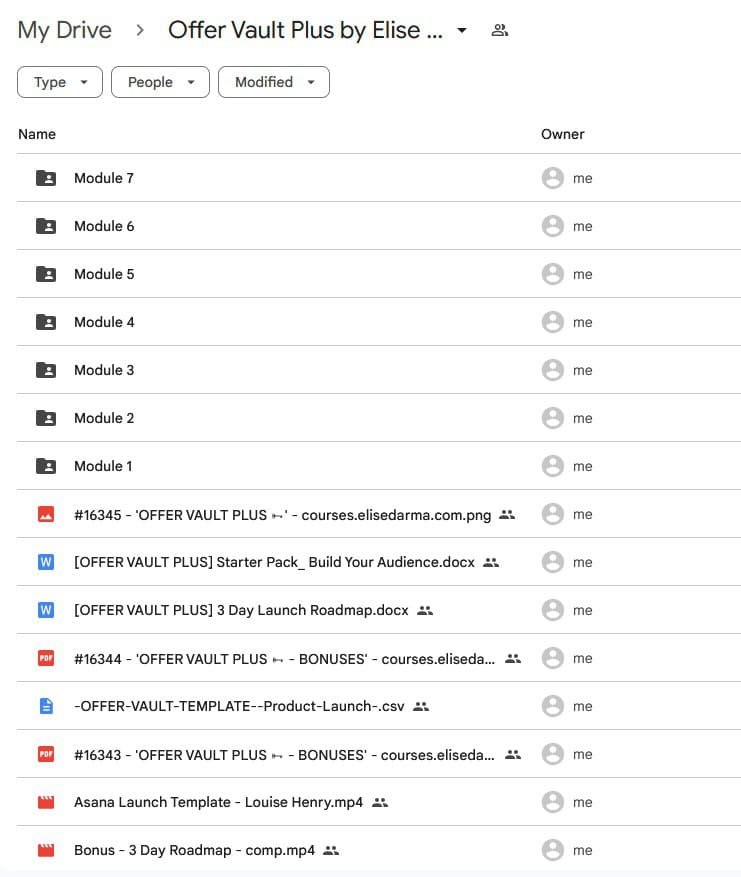Click the video icon for Bonus 3 Day Roadmap
Screen dimensions: 741x877
point(46,850)
